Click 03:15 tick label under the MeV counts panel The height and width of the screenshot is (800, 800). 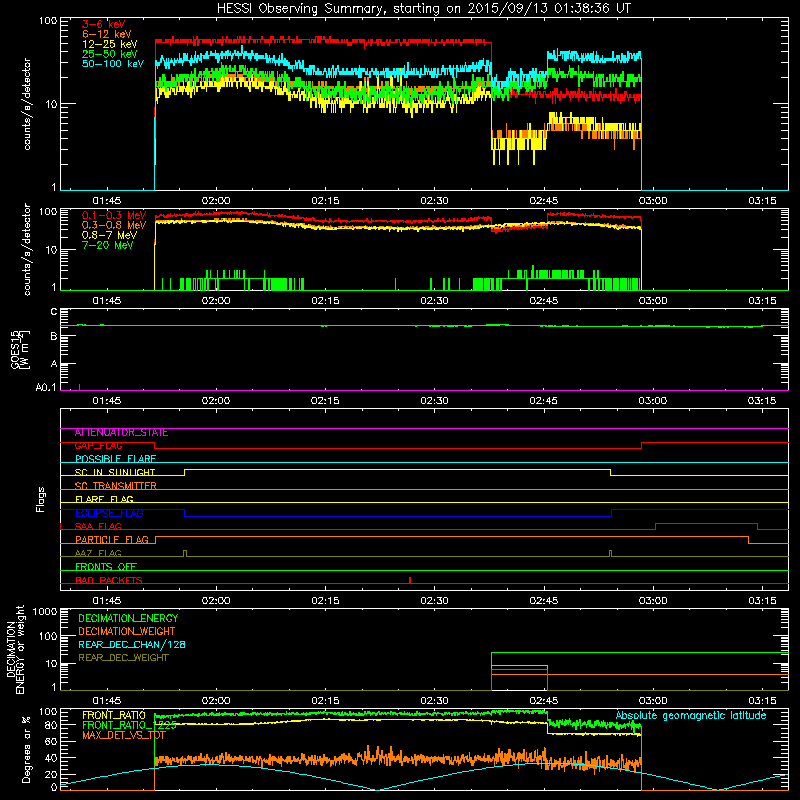point(762,301)
